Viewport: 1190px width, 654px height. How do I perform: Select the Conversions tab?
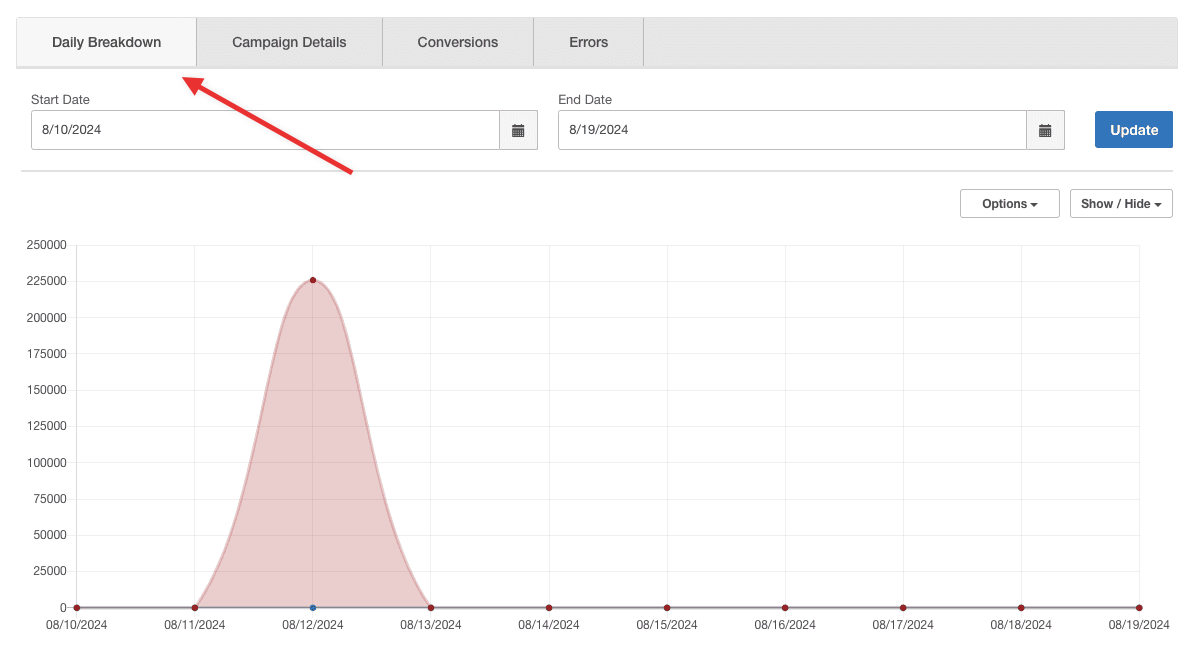458,42
